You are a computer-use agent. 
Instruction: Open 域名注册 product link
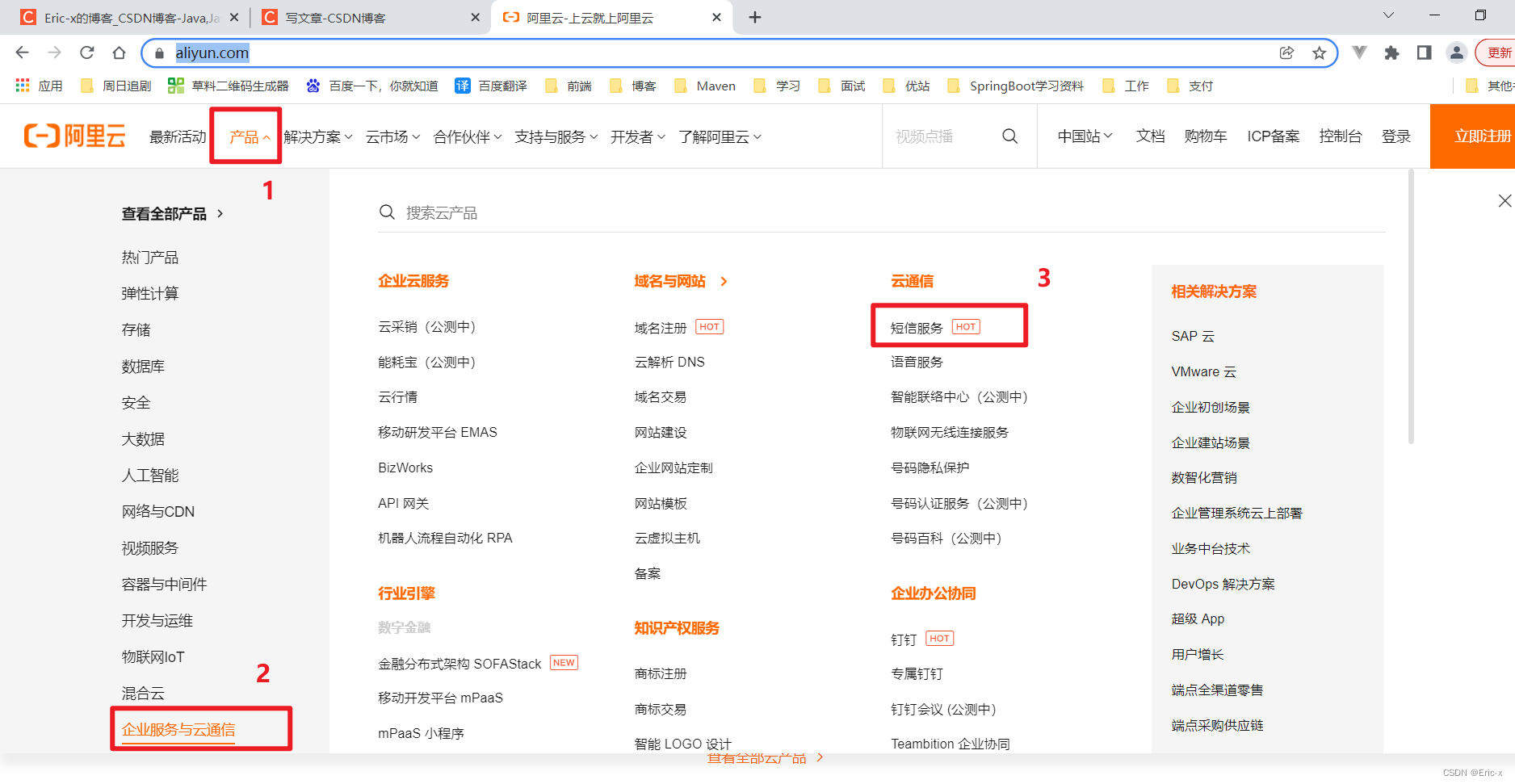(661, 328)
